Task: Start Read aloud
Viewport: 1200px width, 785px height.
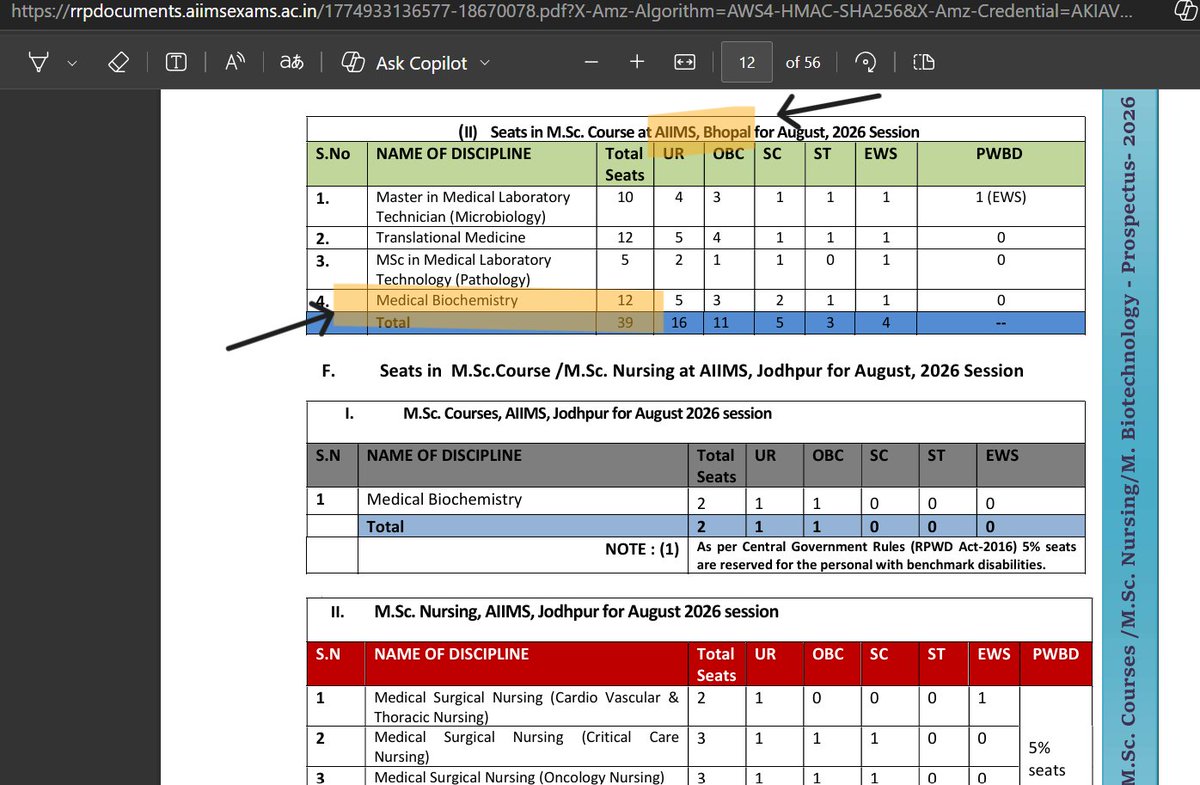Action: (235, 62)
